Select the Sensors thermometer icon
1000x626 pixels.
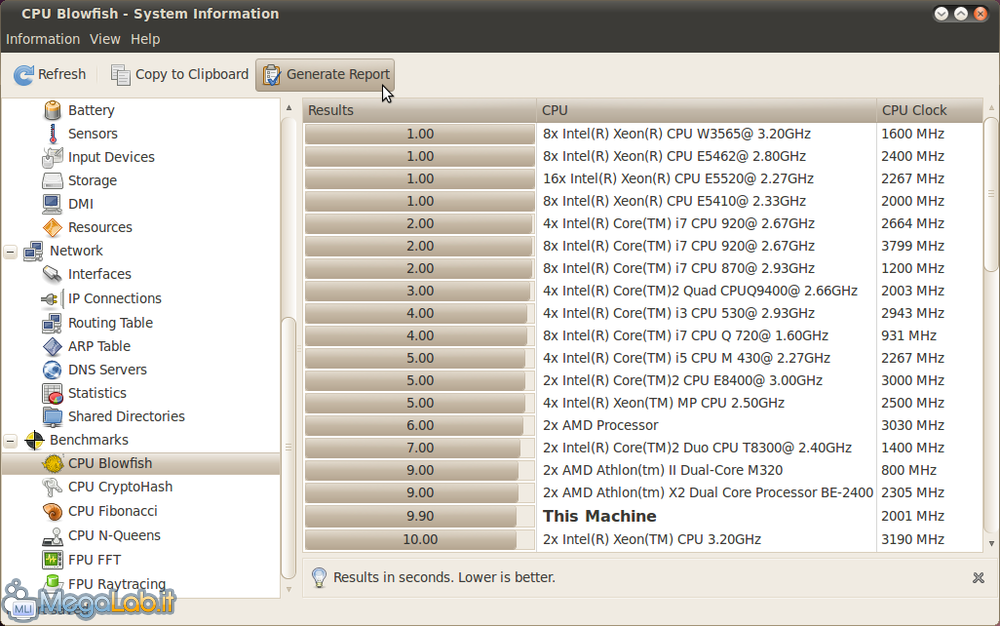[52, 133]
